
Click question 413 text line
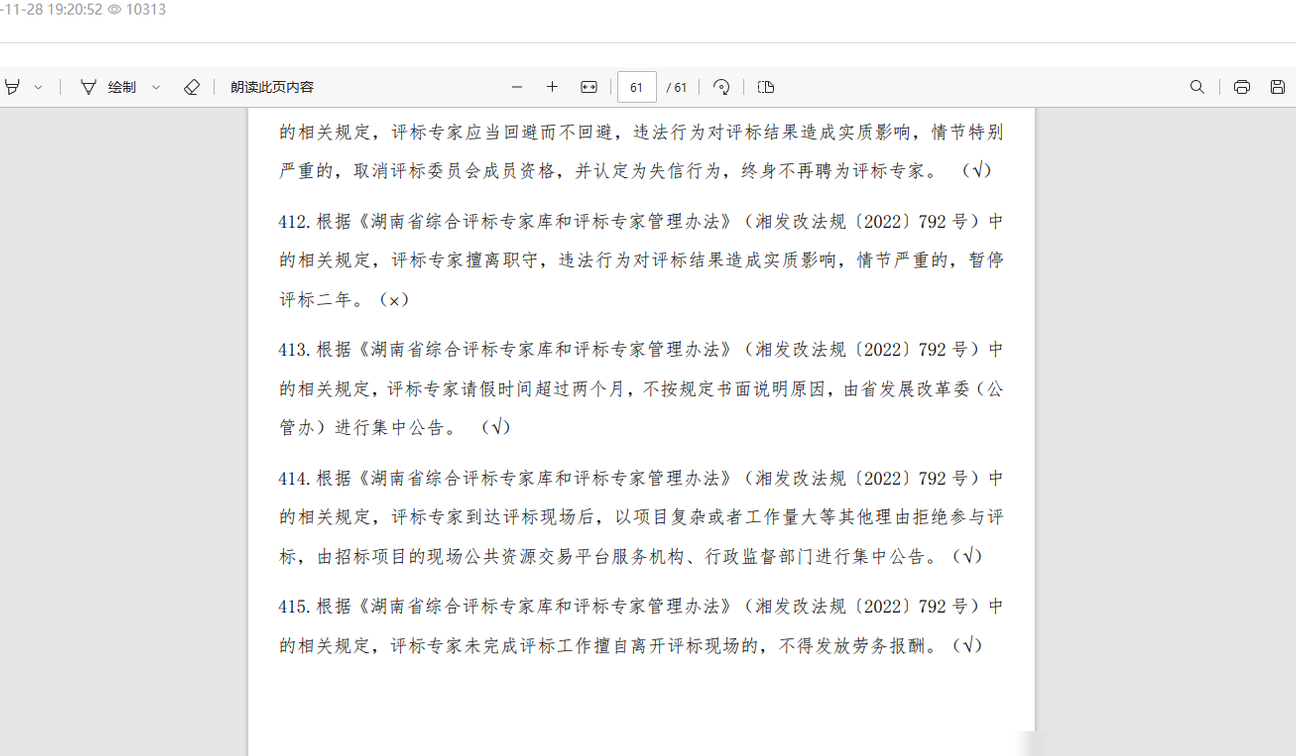(x=641, y=350)
